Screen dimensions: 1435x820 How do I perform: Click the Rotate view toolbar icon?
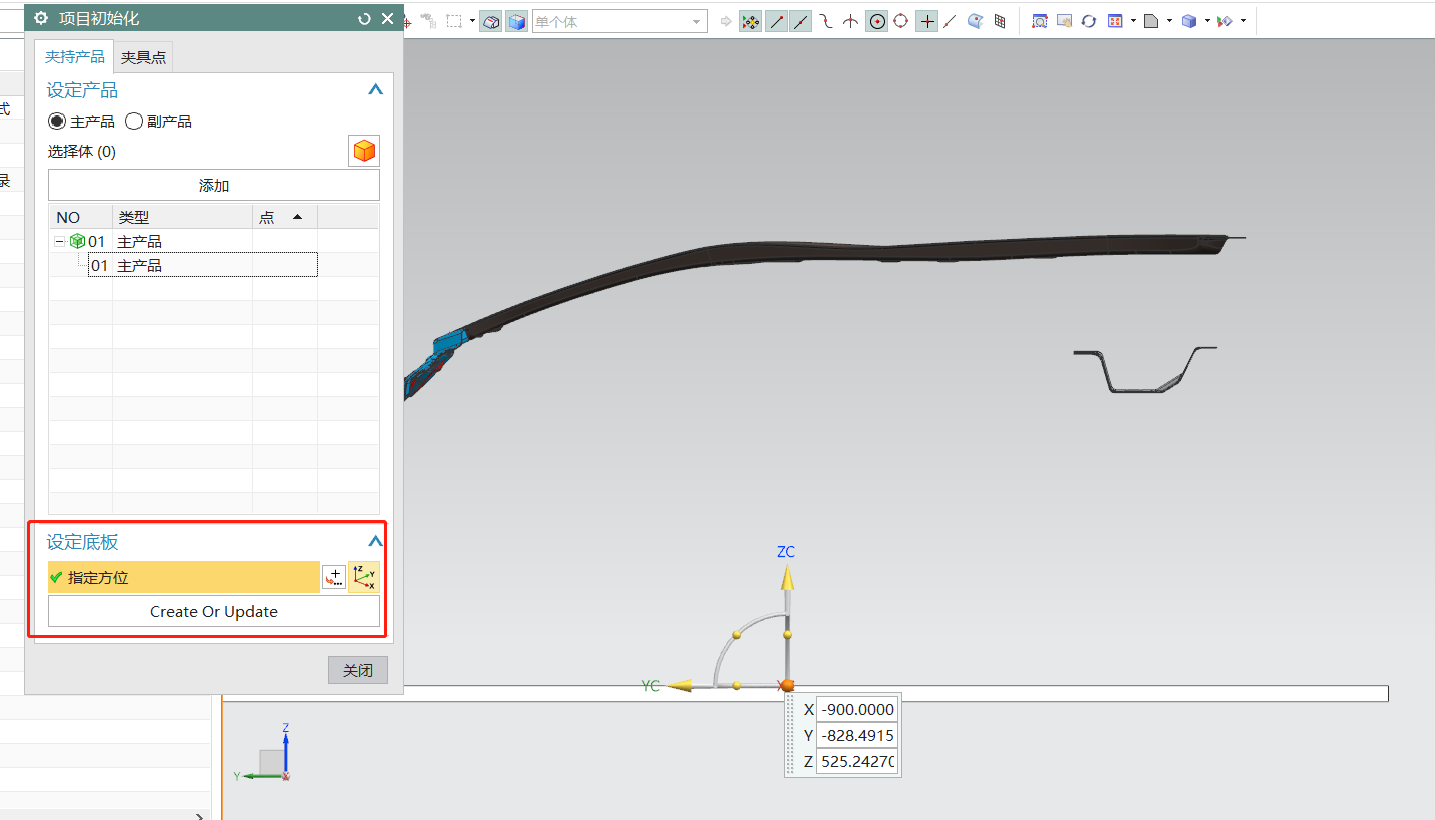click(x=1089, y=21)
